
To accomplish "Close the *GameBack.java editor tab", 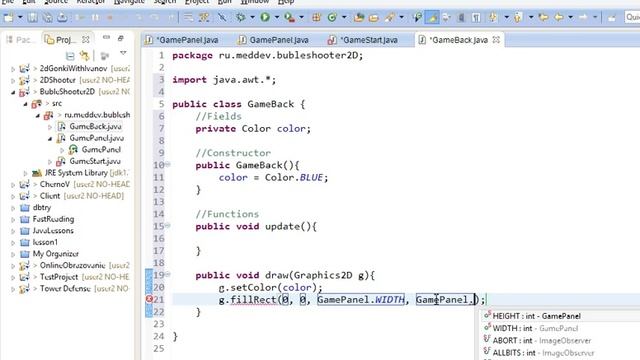I will pos(496,40).
